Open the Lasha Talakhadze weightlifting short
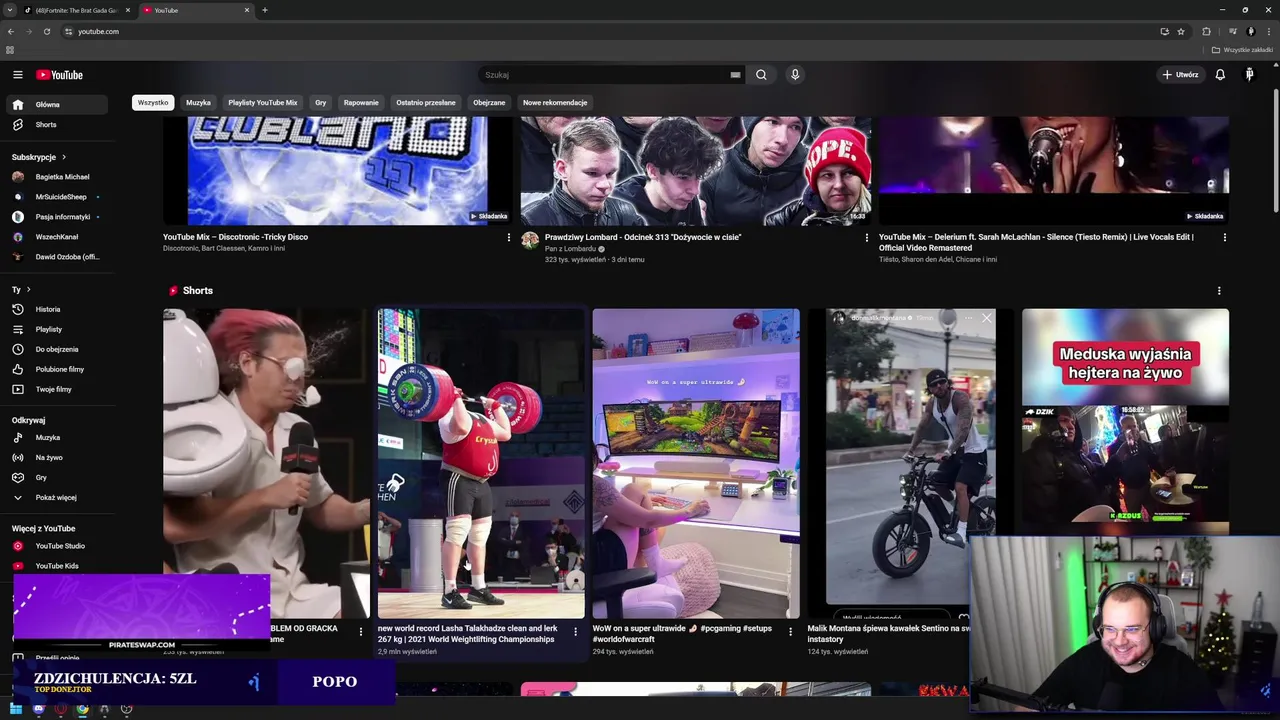This screenshot has width=1280, height=720. [481, 464]
